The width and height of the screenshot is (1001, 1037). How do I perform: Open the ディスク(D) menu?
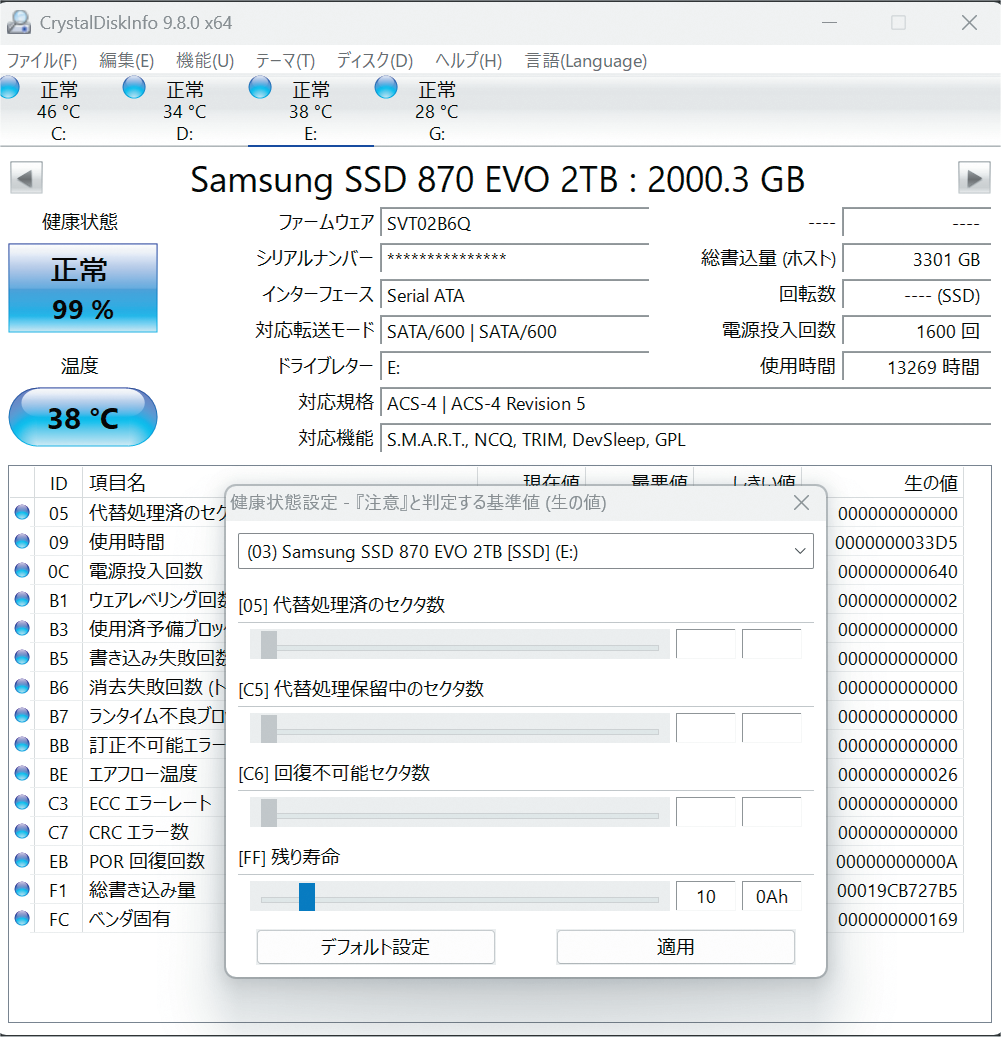(x=374, y=61)
